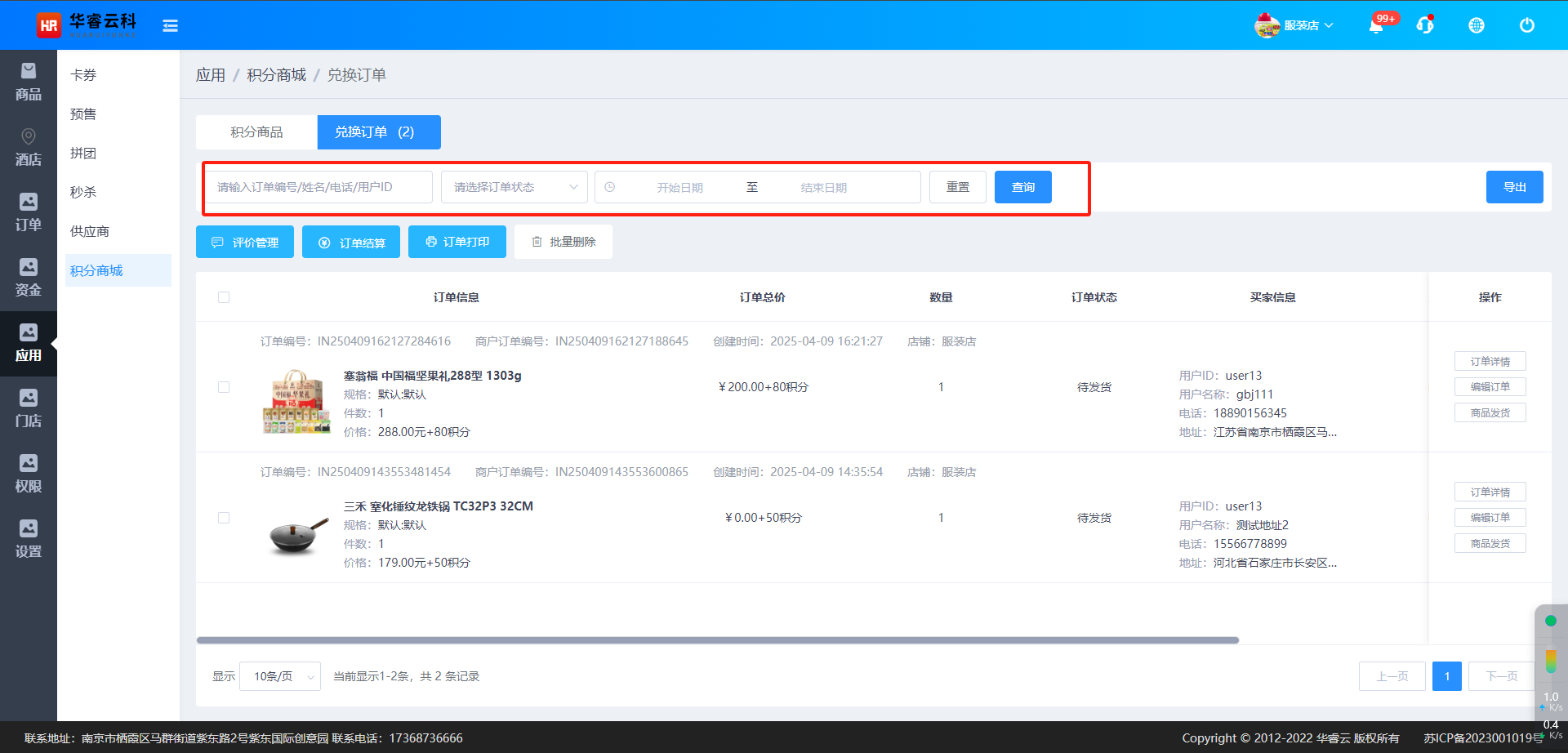Open the 订单 section in sidebar
Screen dimensions: 1568x753
(x=29, y=213)
